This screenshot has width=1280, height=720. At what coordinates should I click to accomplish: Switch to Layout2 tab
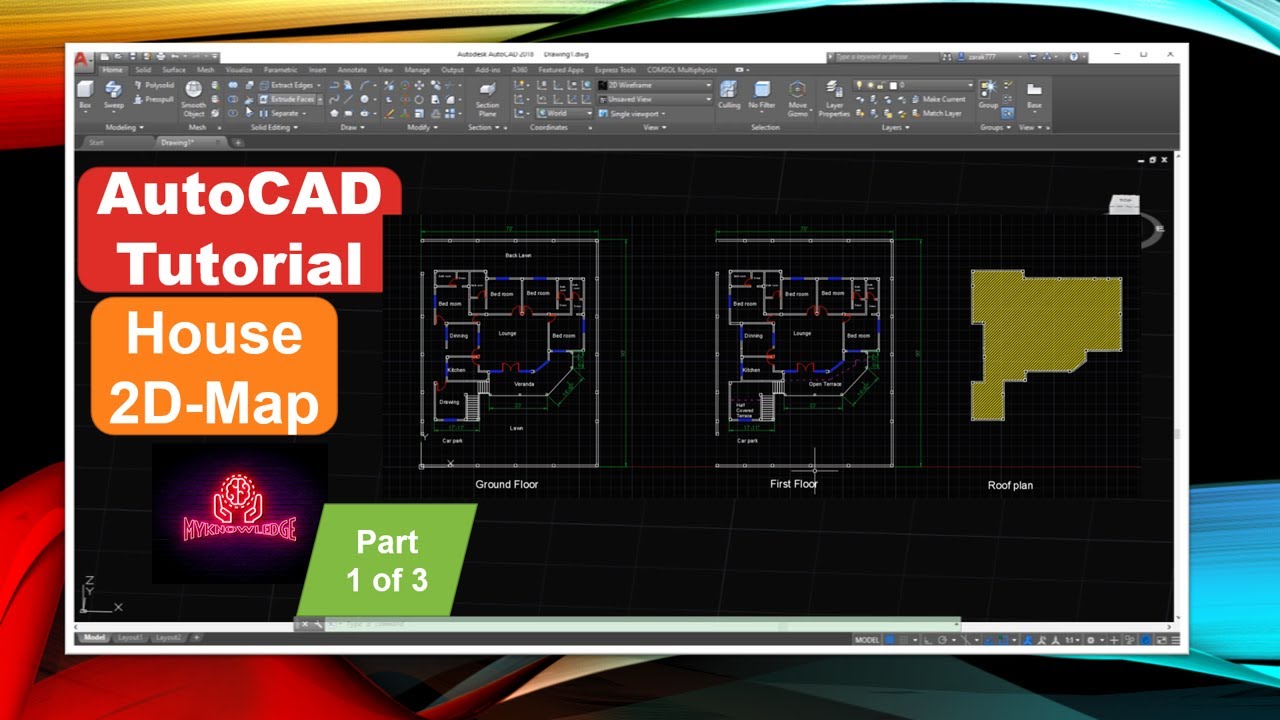tap(168, 637)
